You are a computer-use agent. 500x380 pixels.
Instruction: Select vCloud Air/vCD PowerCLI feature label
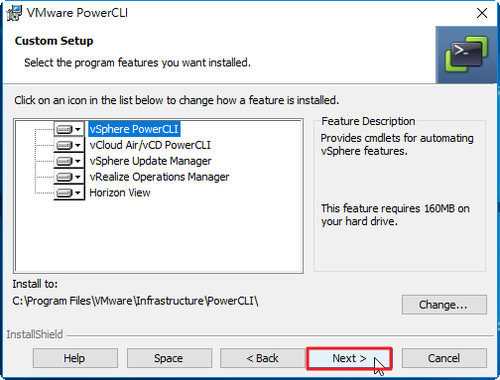pyautogui.click(x=150, y=145)
